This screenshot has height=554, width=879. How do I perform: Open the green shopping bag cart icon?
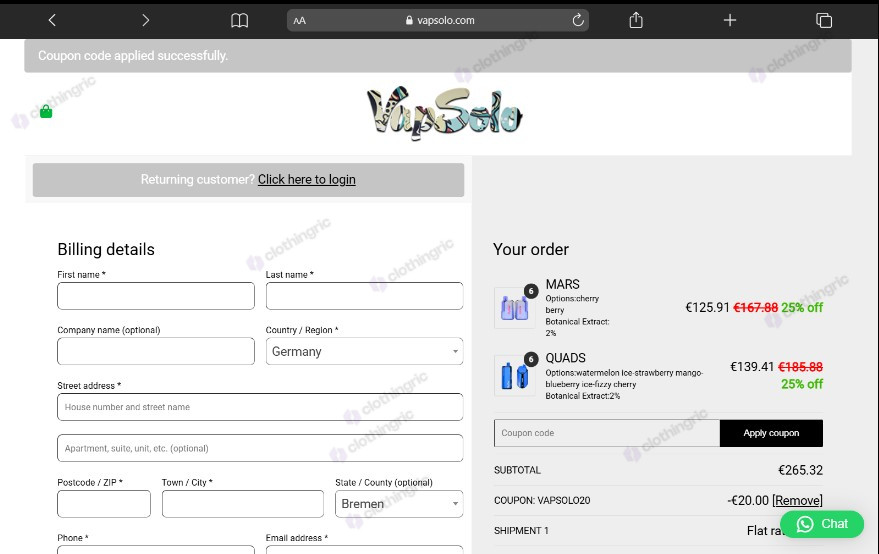point(46,112)
